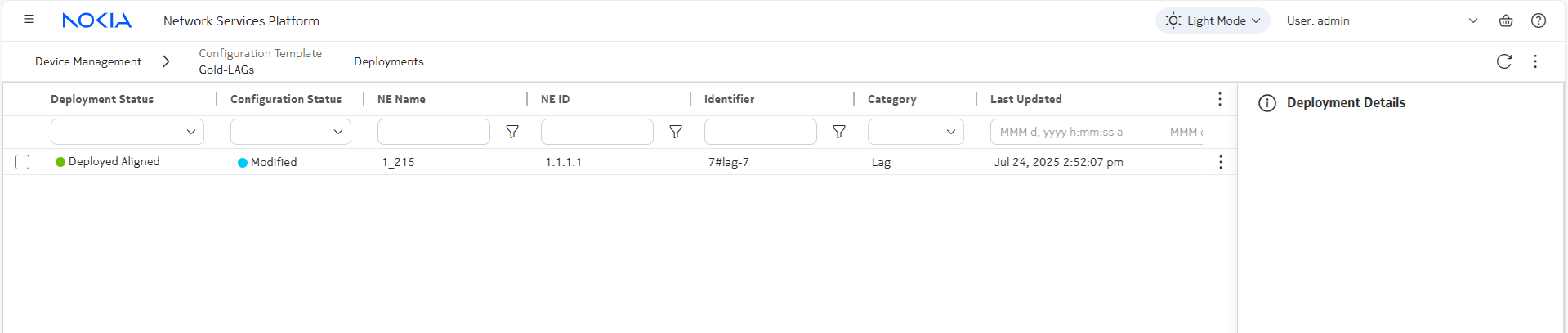
Task: Open the hamburger navigation menu
Action: click(29, 20)
